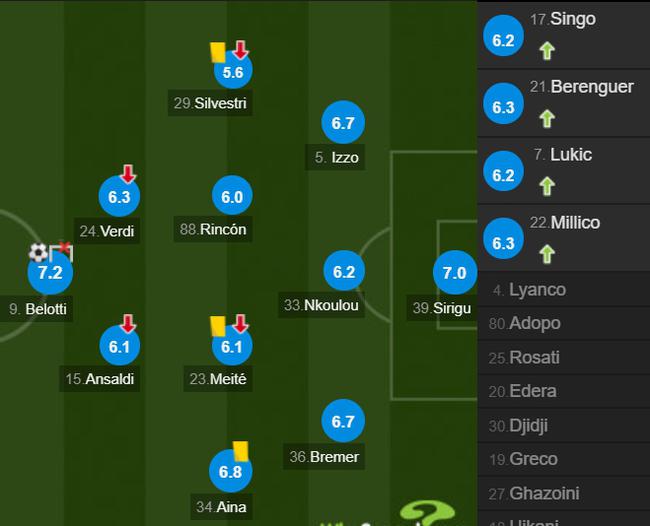Click the green arrow under Berenguer
The height and width of the screenshot is (526, 650).
547,119
